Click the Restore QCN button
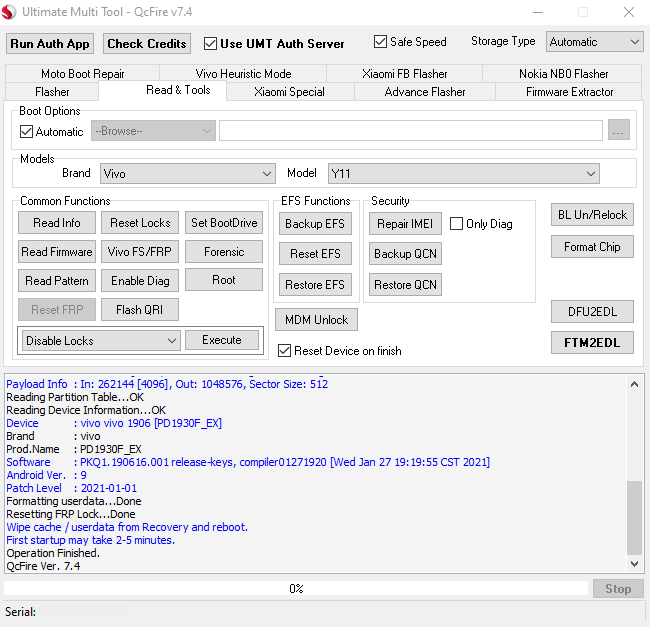The height and width of the screenshot is (627, 650). click(405, 285)
